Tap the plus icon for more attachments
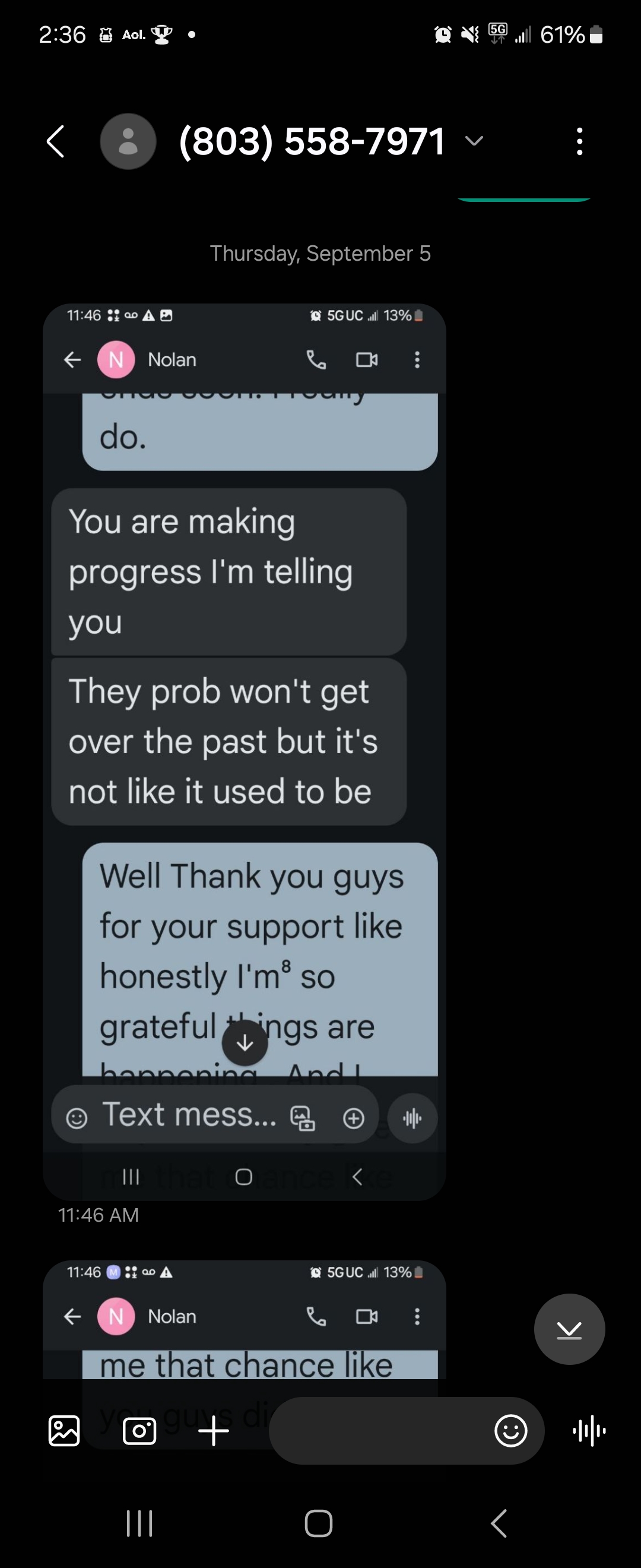The image size is (641, 1568). [x=214, y=1430]
